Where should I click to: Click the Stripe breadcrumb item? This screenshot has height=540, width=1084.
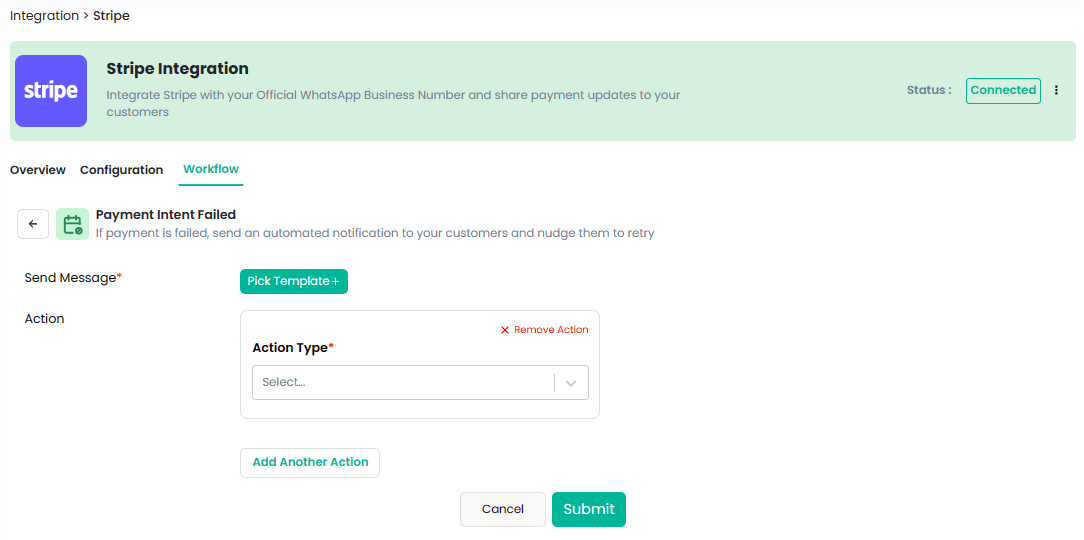pos(111,16)
